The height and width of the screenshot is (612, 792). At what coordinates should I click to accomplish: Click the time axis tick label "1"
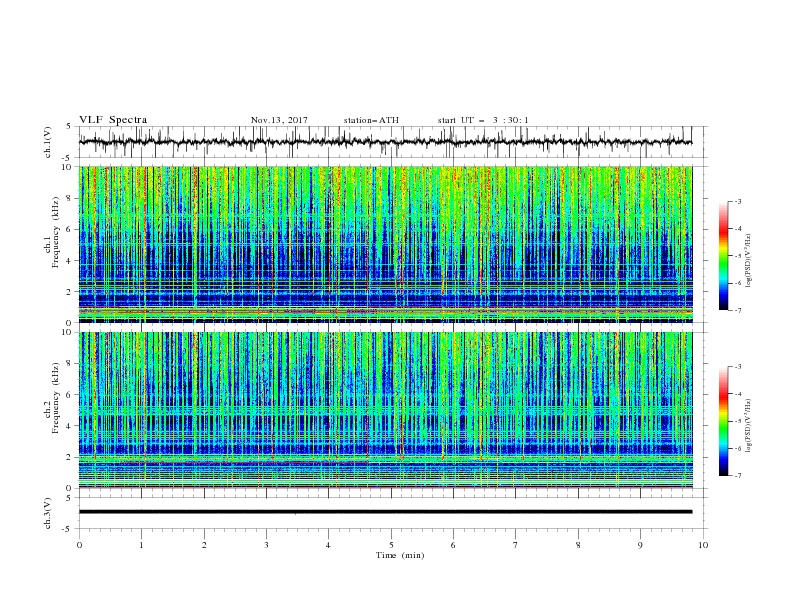141,545
